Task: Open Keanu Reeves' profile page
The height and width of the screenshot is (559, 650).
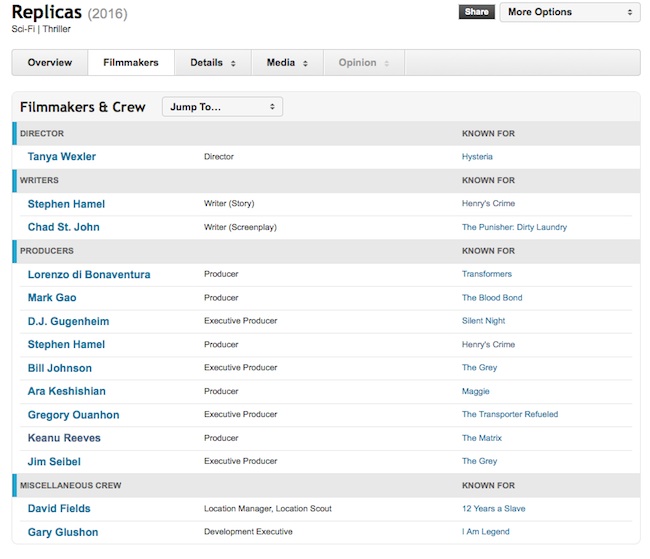Action: 64,438
